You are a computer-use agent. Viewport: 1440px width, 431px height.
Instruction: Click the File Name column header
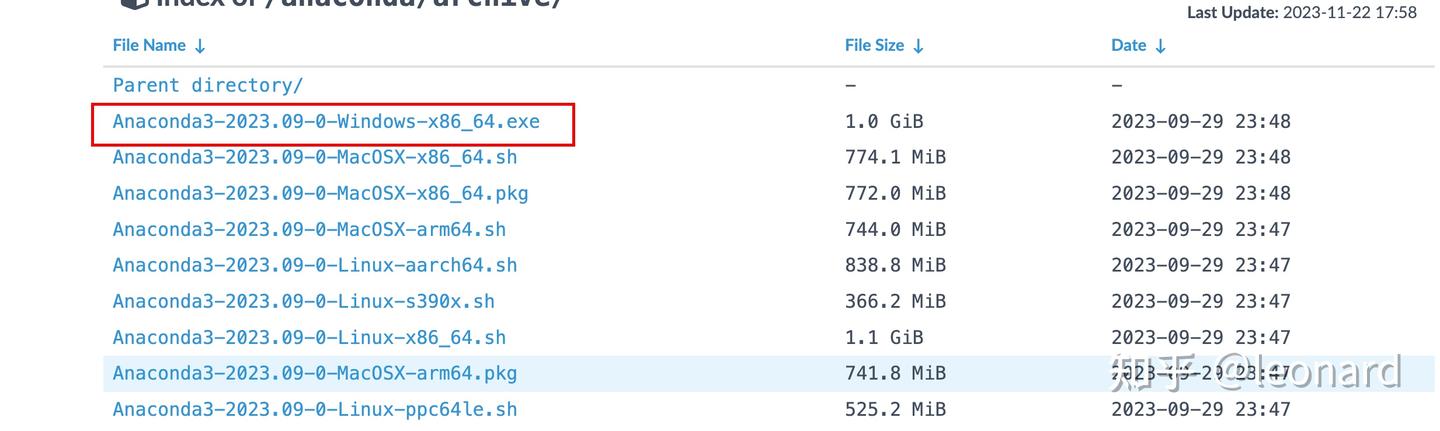point(149,45)
